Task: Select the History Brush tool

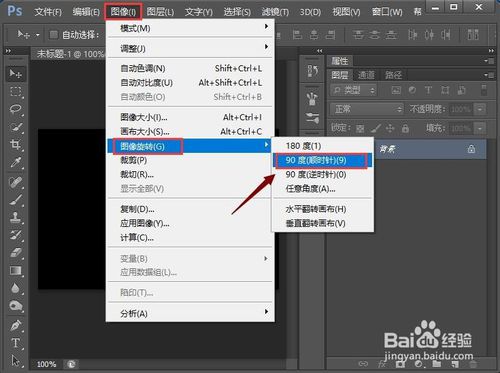Action: [x=15, y=235]
